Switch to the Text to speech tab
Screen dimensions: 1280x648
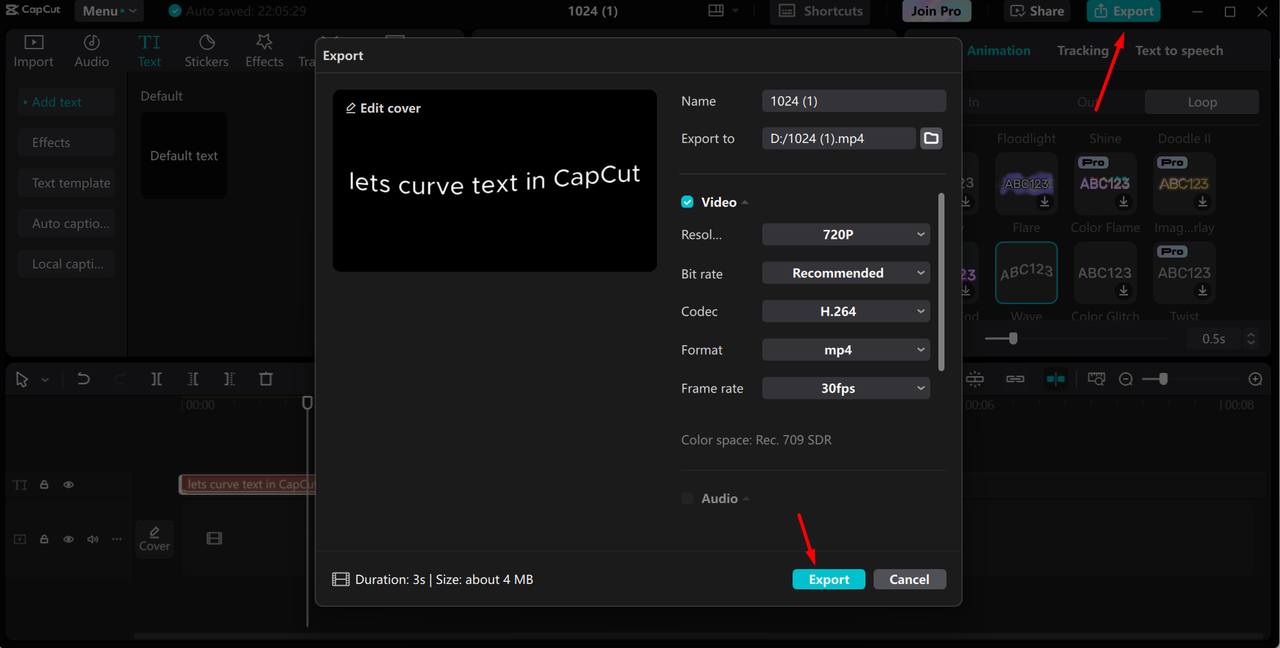pos(1179,50)
